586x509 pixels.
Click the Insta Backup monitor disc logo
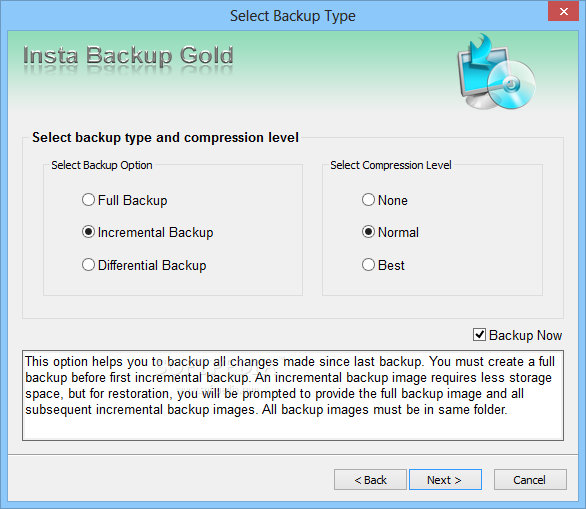coord(496,71)
